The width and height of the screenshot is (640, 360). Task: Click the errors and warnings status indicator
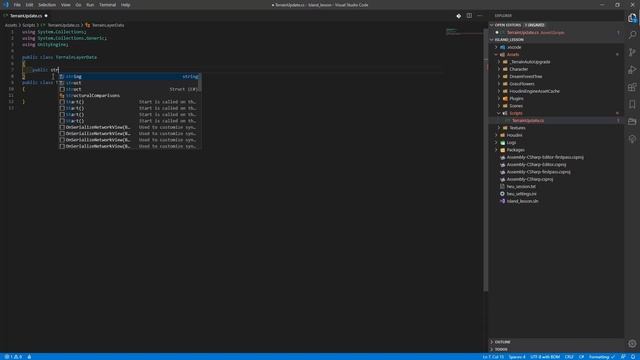[13, 357]
